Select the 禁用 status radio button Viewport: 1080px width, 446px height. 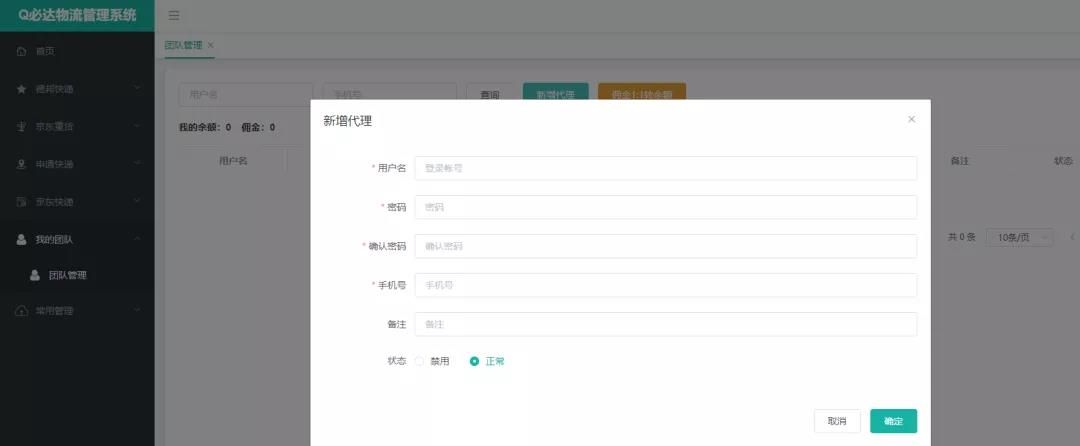click(x=420, y=361)
